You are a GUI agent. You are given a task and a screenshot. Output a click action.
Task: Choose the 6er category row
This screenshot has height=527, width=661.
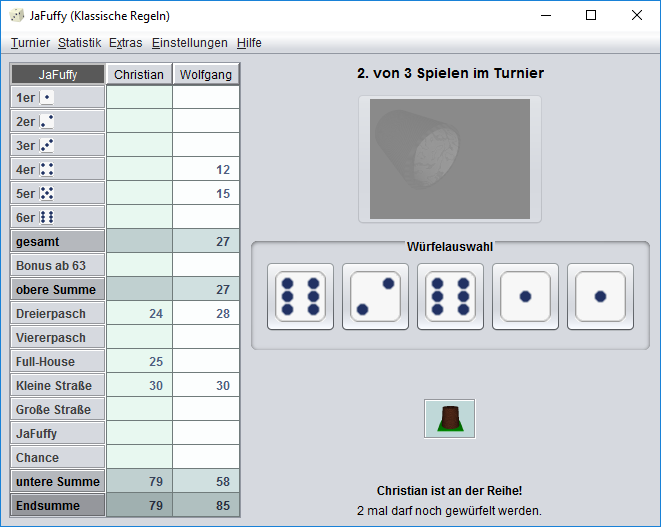click(x=57, y=217)
